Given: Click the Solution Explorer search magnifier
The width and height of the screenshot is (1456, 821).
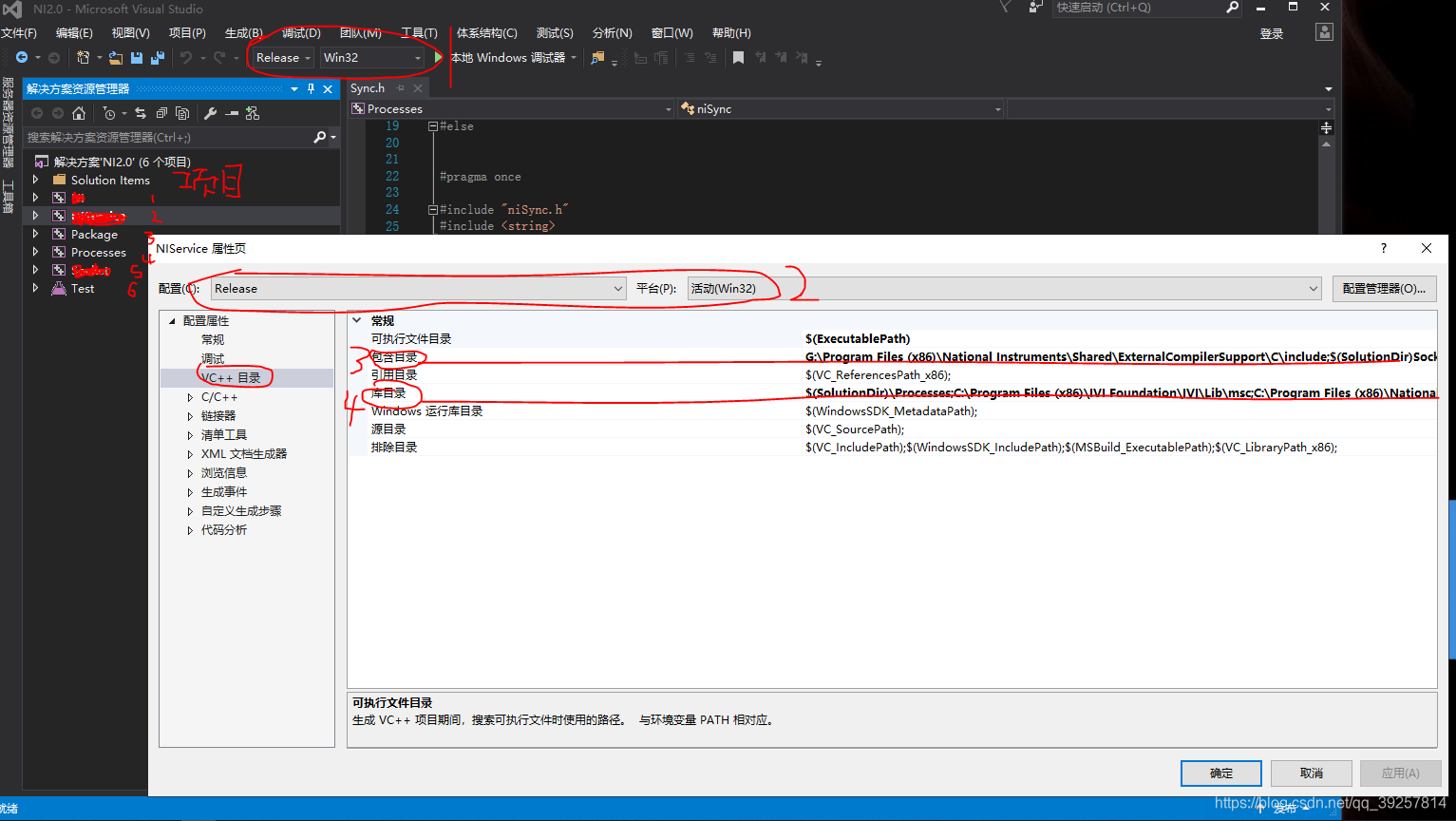Looking at the screenshot, I should (x=320, y=138).
